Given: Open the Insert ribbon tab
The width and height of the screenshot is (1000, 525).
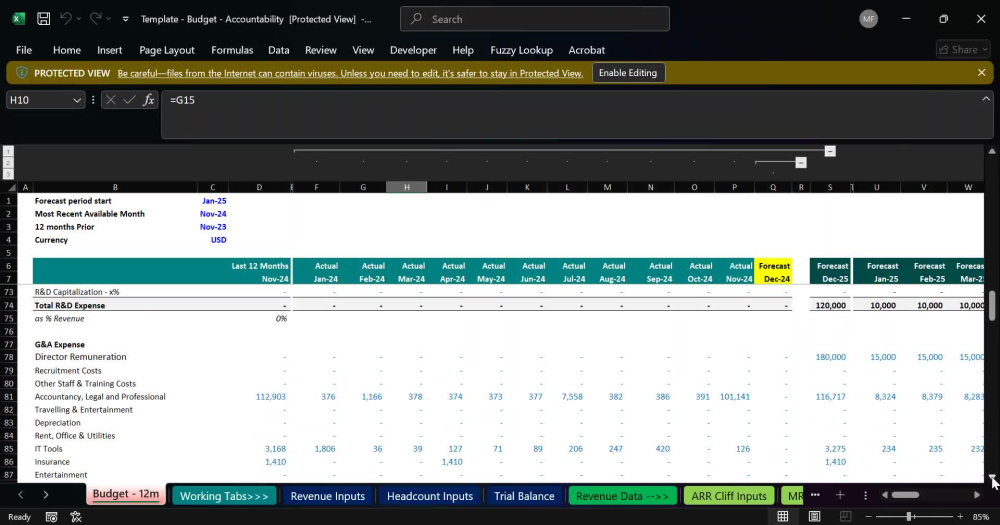Looking at the screenshot, I should click(x=109, y=50).
